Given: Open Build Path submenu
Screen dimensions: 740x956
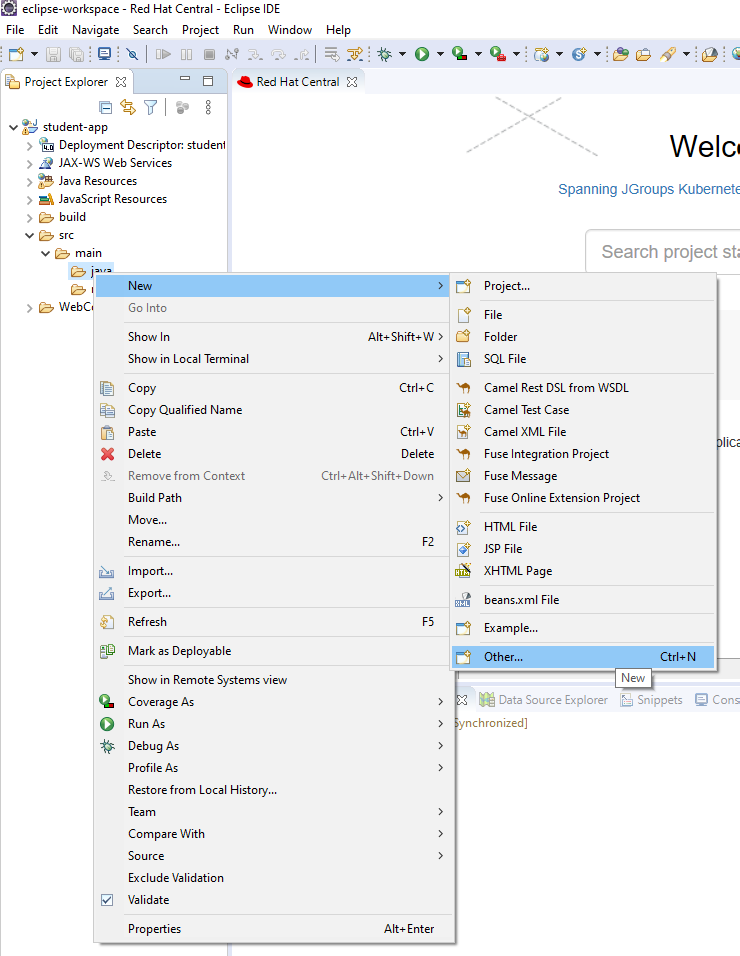Looking at the screenshot, I should [274, 498].
